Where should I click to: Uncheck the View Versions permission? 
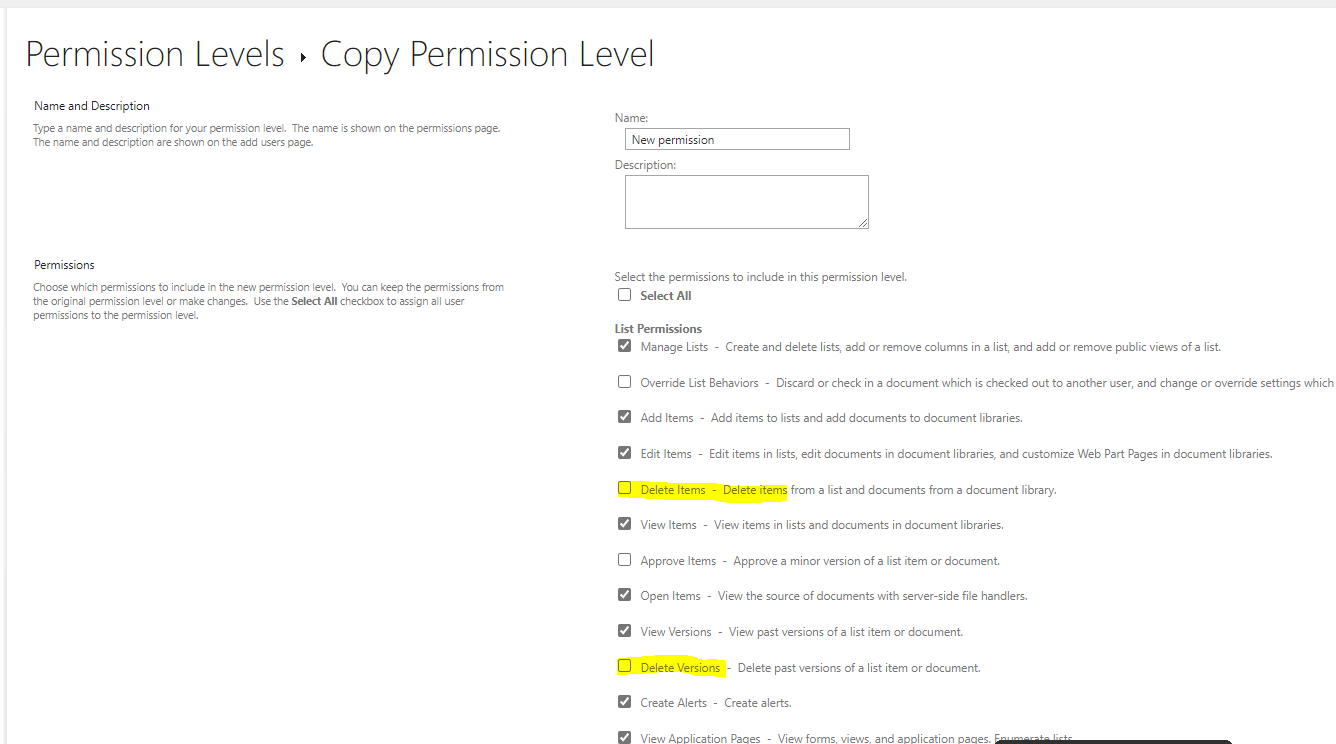coord(624,630)
